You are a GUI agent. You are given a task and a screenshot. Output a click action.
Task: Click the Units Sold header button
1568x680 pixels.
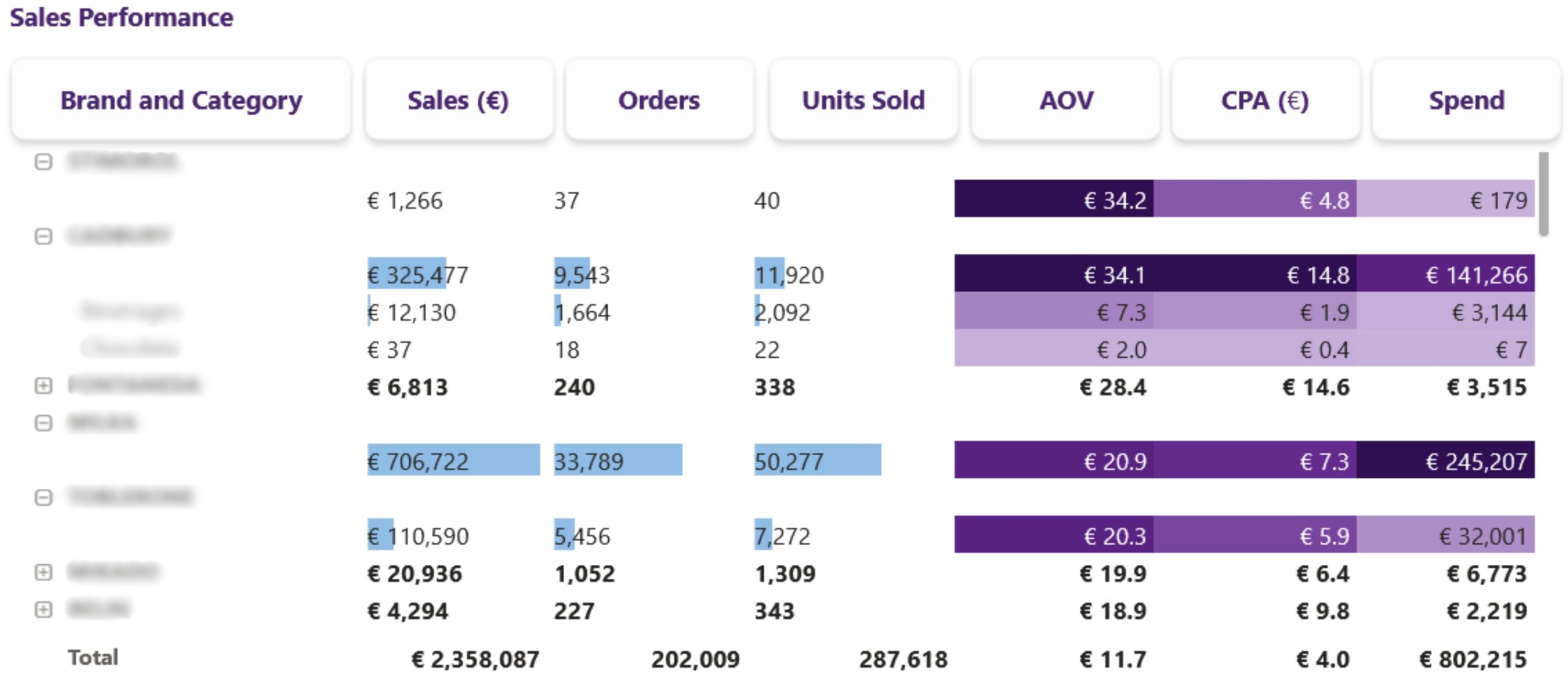[864, 99]
